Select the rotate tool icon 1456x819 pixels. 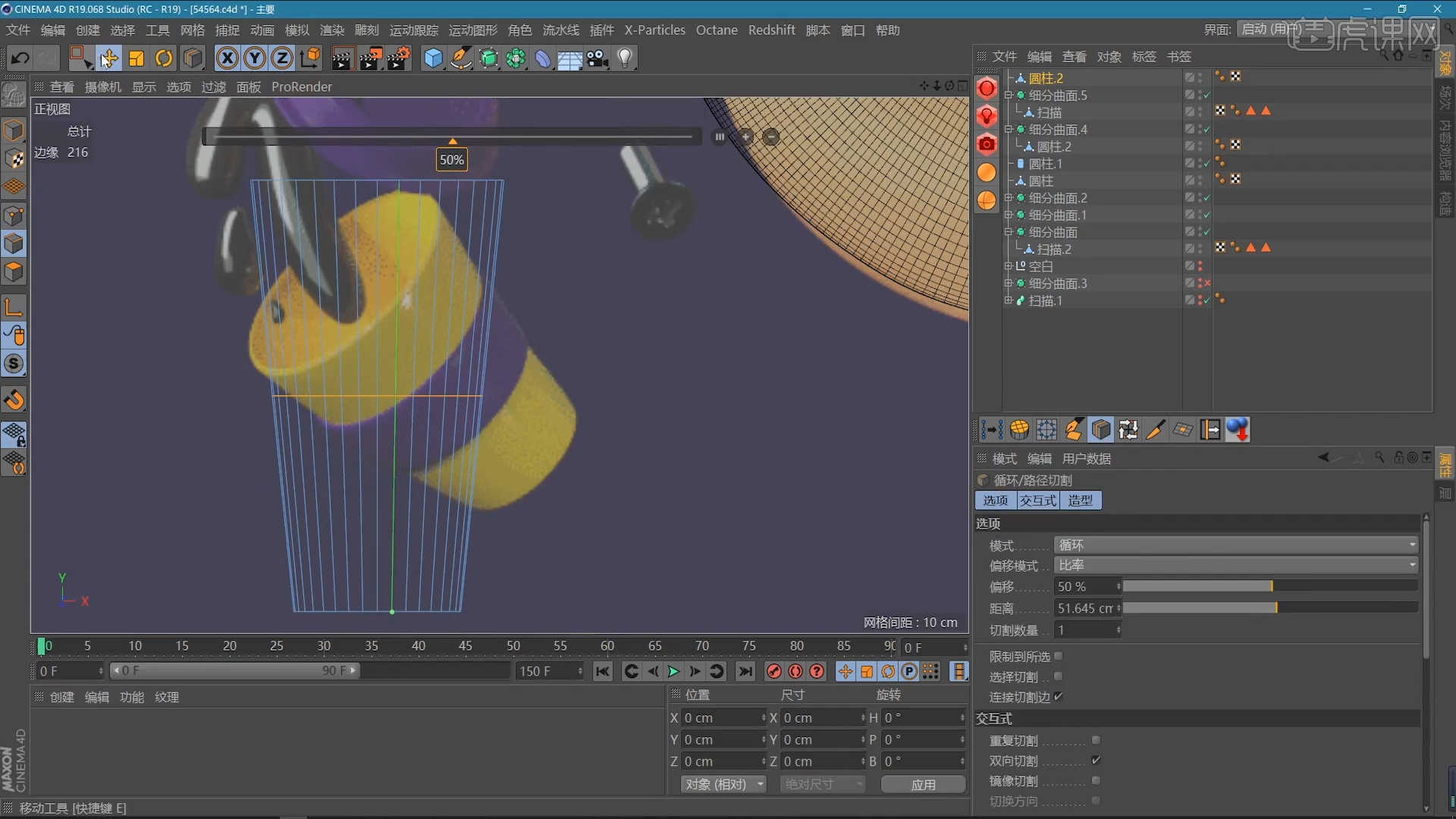click(164, 58)
